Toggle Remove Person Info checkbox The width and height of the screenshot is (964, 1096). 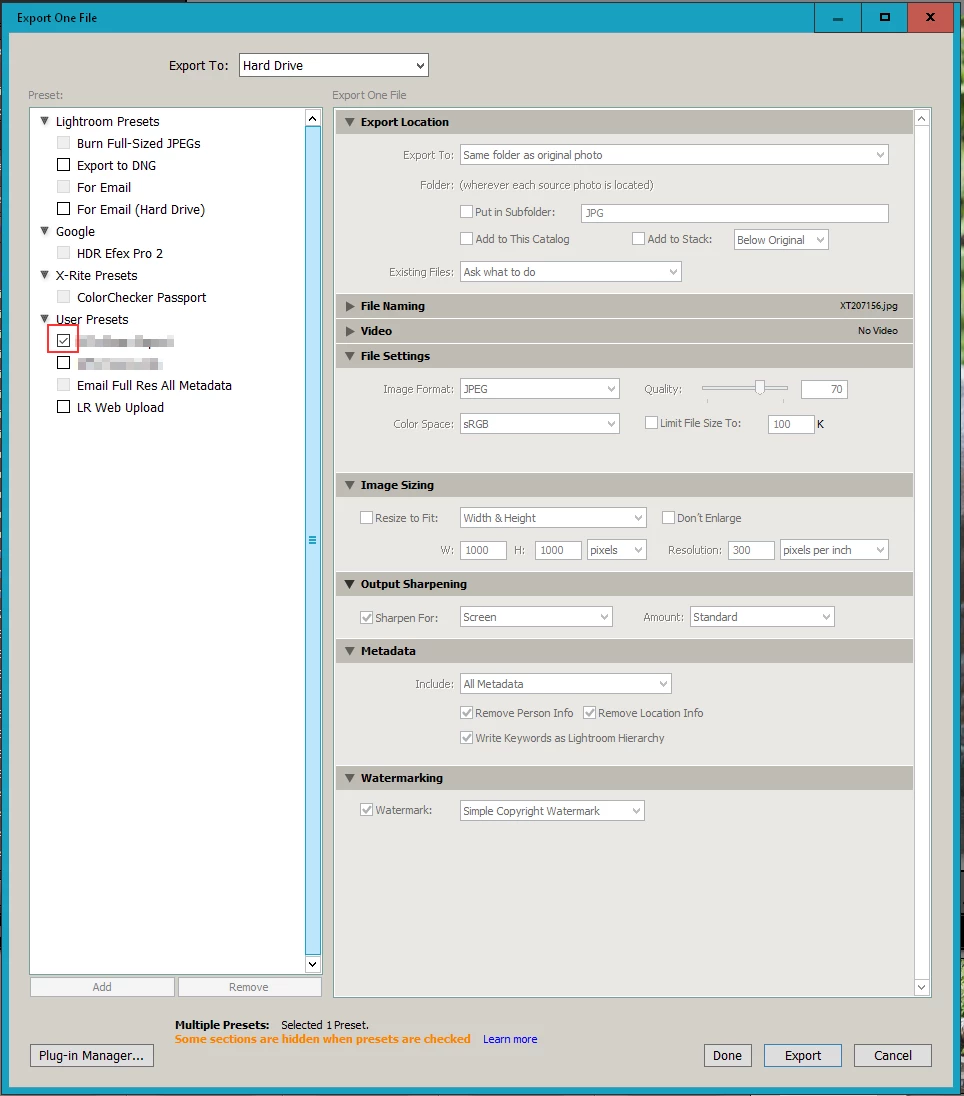coord(466,712)
